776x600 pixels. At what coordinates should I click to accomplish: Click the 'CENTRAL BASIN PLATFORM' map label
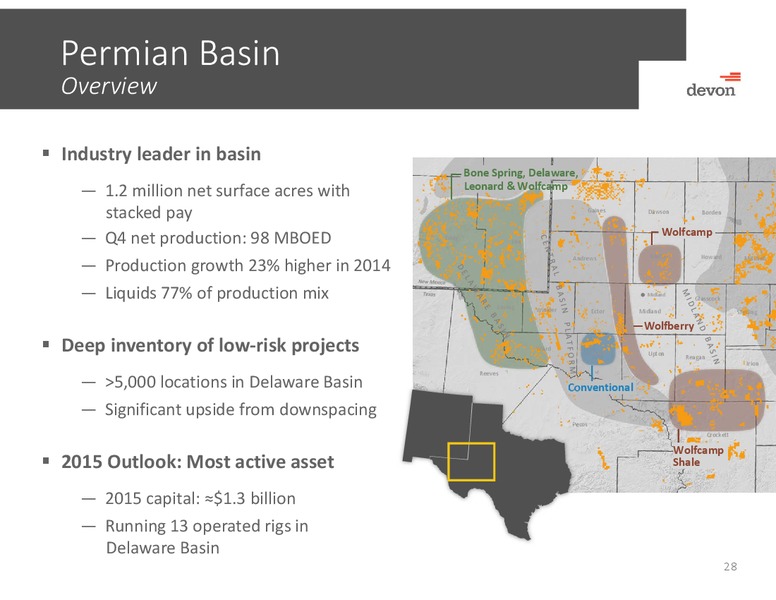click(558, 305)
